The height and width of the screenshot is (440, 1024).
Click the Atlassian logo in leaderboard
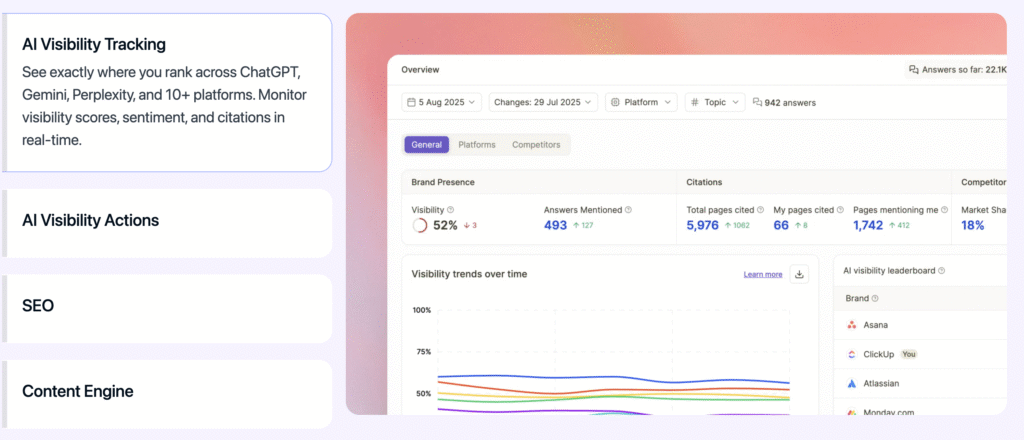(x=852, y=384)
